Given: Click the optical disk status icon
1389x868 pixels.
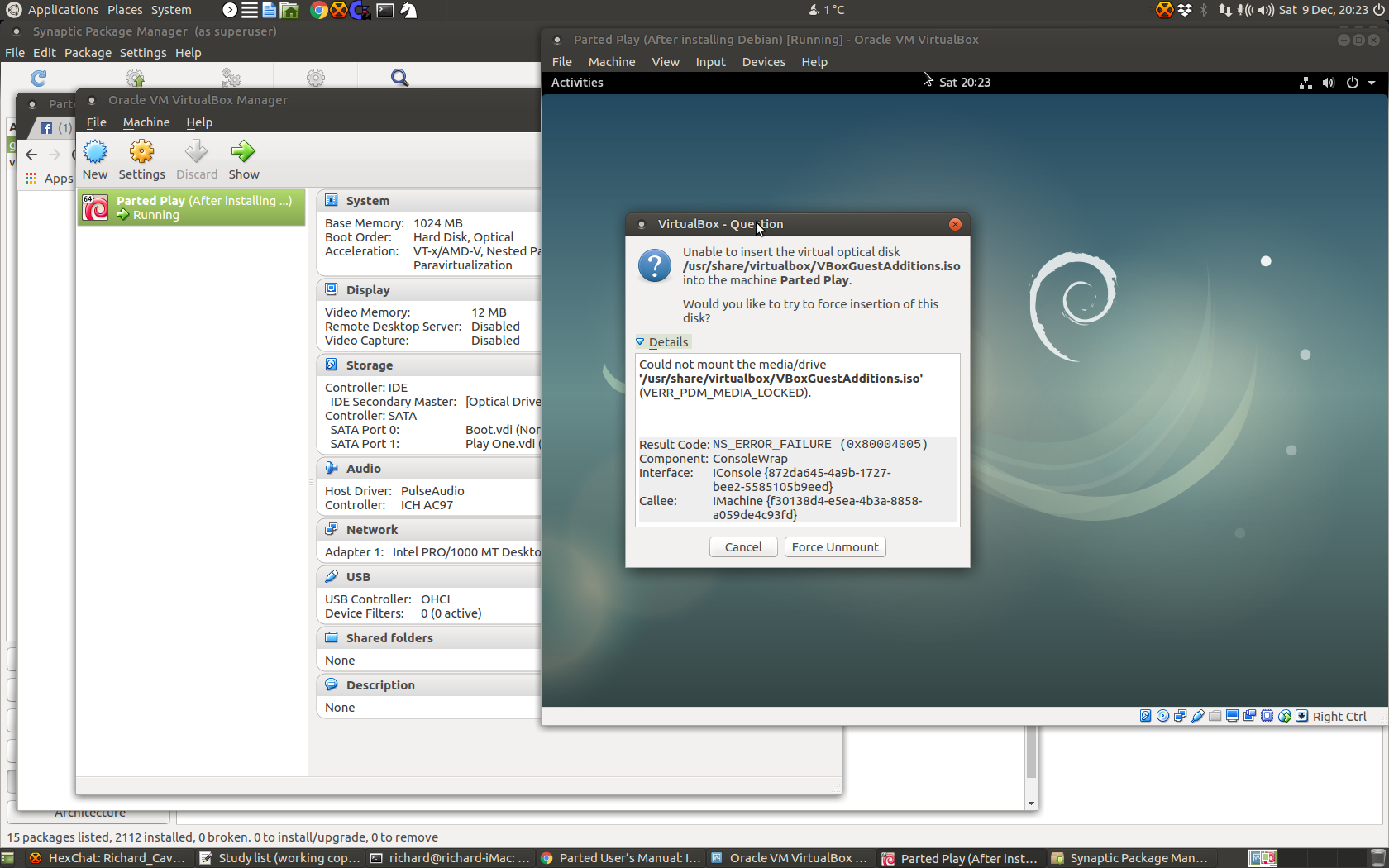Looking at the screenshot, I should click(1162, 716).
